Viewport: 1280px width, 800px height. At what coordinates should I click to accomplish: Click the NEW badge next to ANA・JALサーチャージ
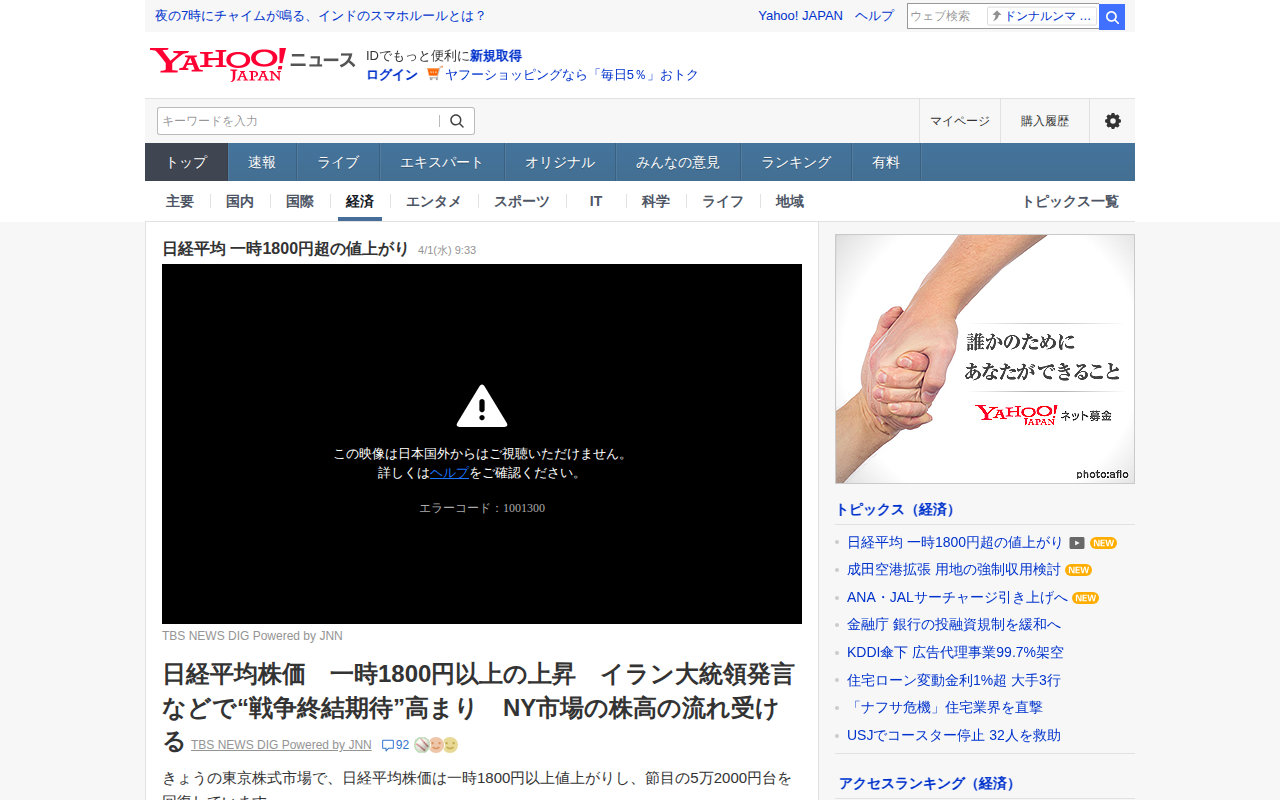click(1085, 598)
